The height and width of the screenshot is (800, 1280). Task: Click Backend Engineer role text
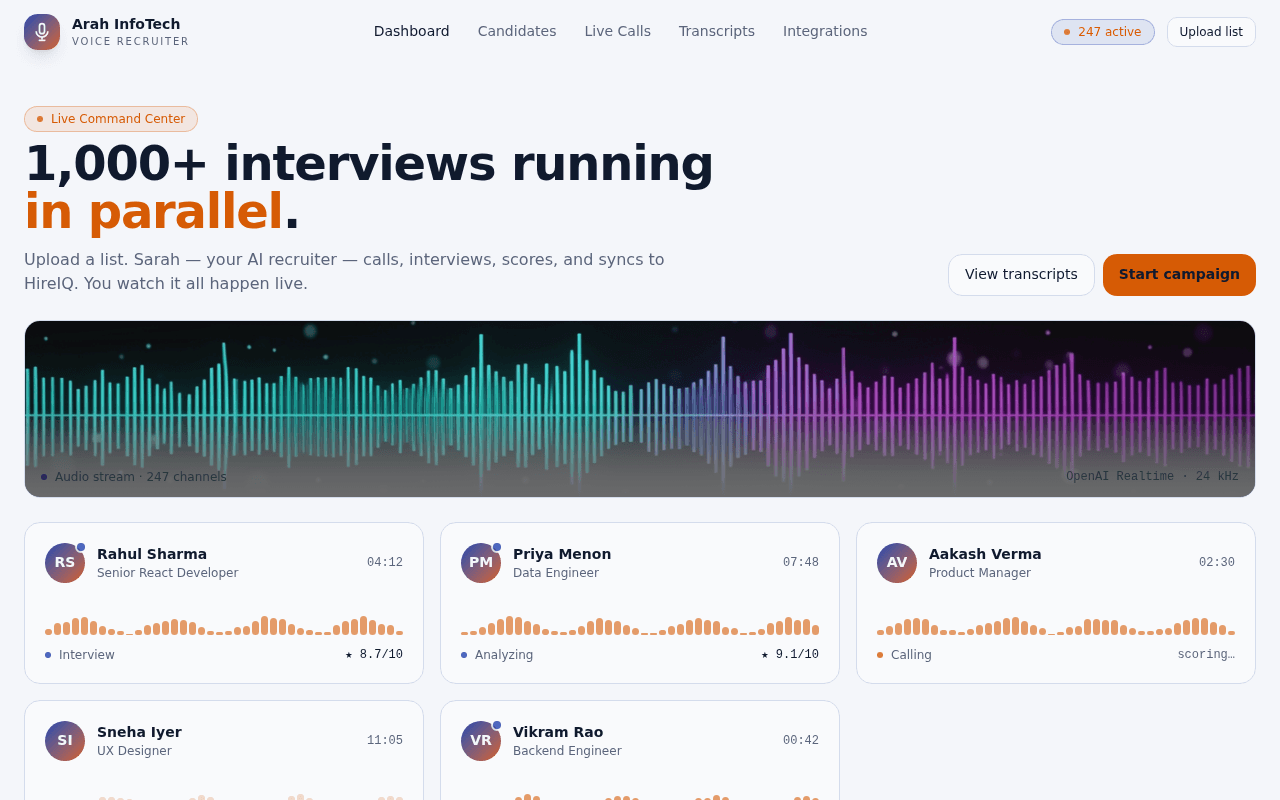[x=567, y=751]
